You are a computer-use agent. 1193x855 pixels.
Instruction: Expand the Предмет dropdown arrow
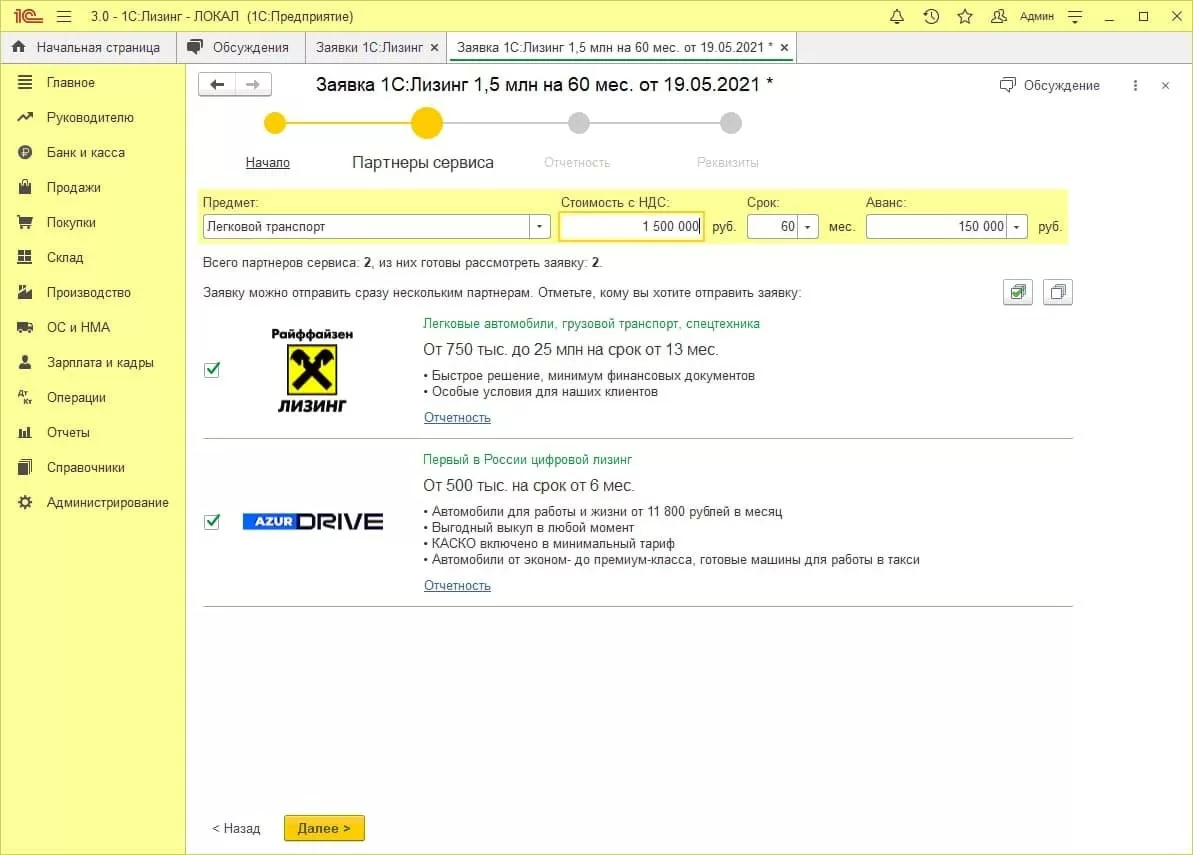539,227
